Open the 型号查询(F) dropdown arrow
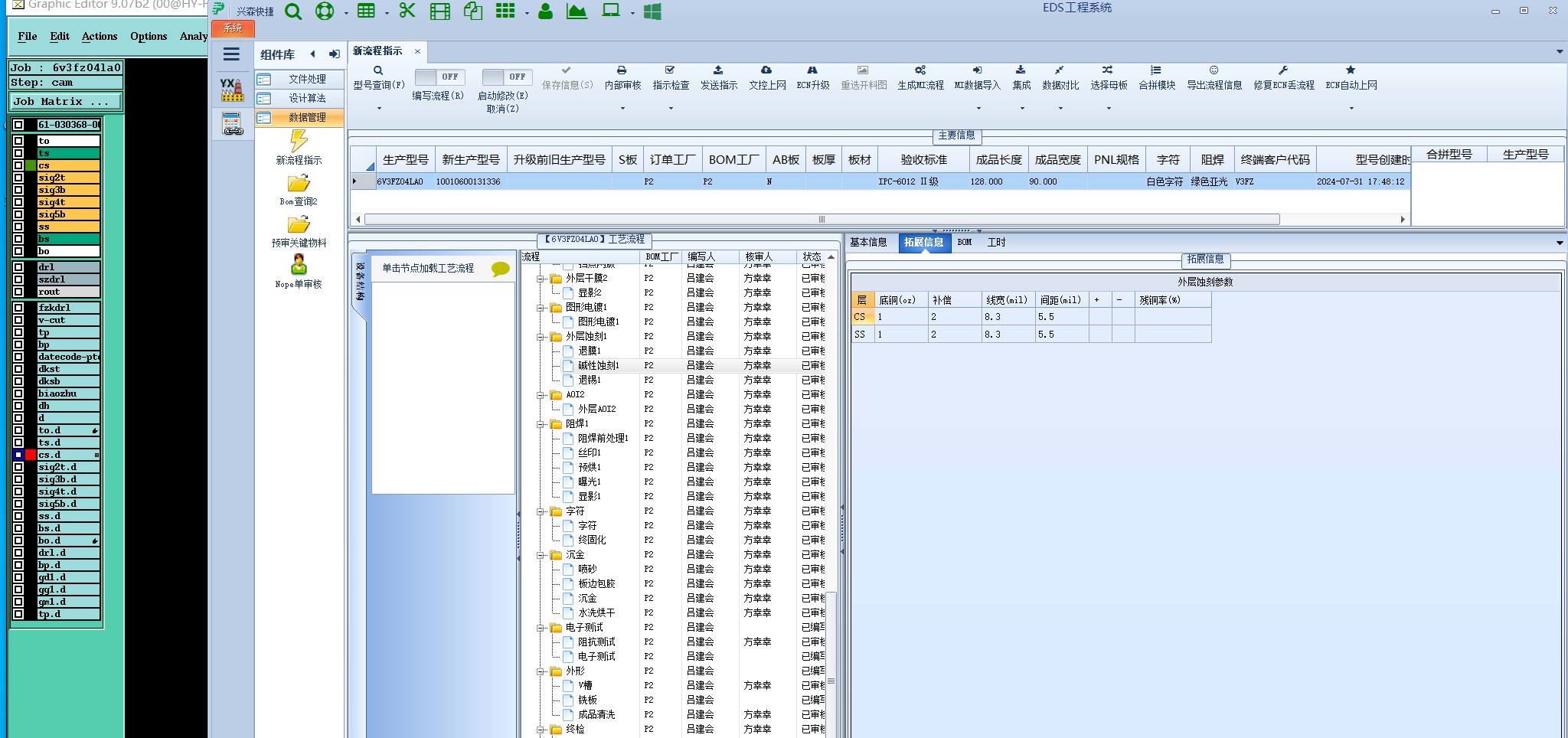 pyautogui.click(x=379, y=109)
